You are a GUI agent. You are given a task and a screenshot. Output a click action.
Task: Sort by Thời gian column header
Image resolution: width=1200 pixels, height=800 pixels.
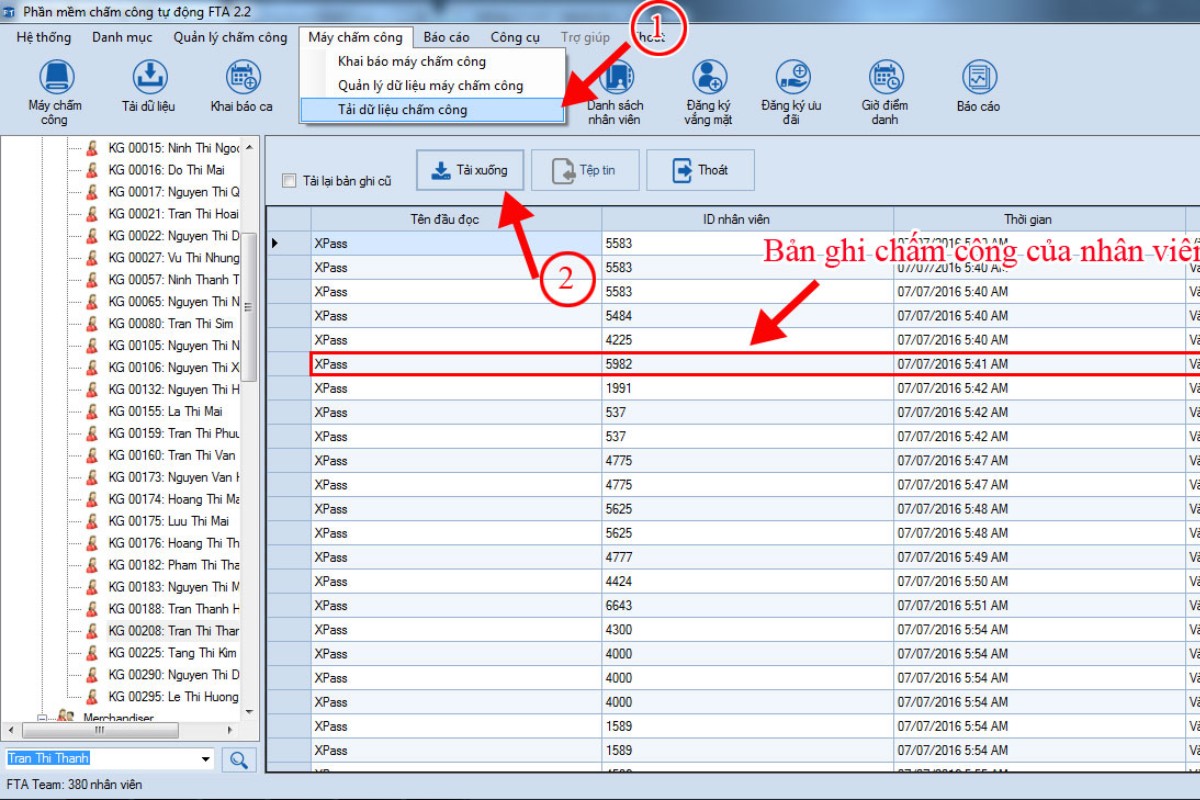[1039, 219]
